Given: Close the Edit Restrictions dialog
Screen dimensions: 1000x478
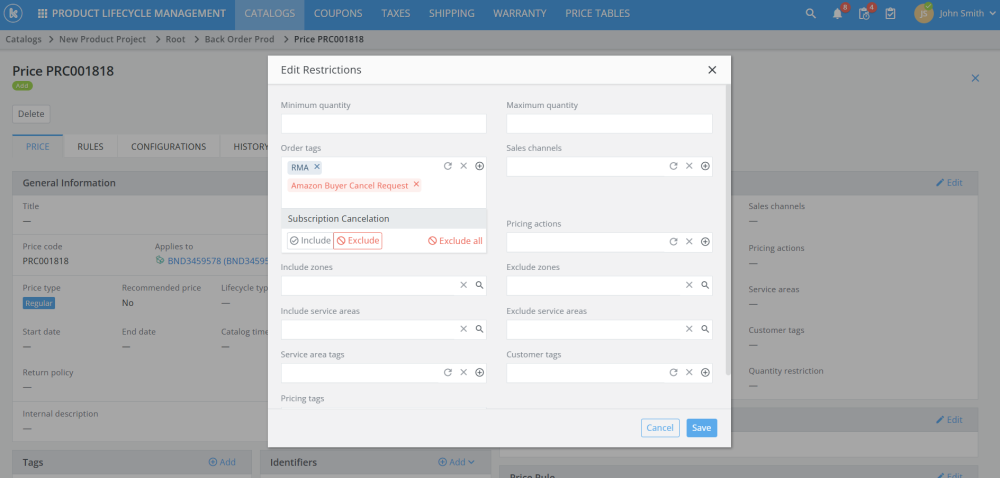Looking at the screenshot, I should [x=712, y=70].
